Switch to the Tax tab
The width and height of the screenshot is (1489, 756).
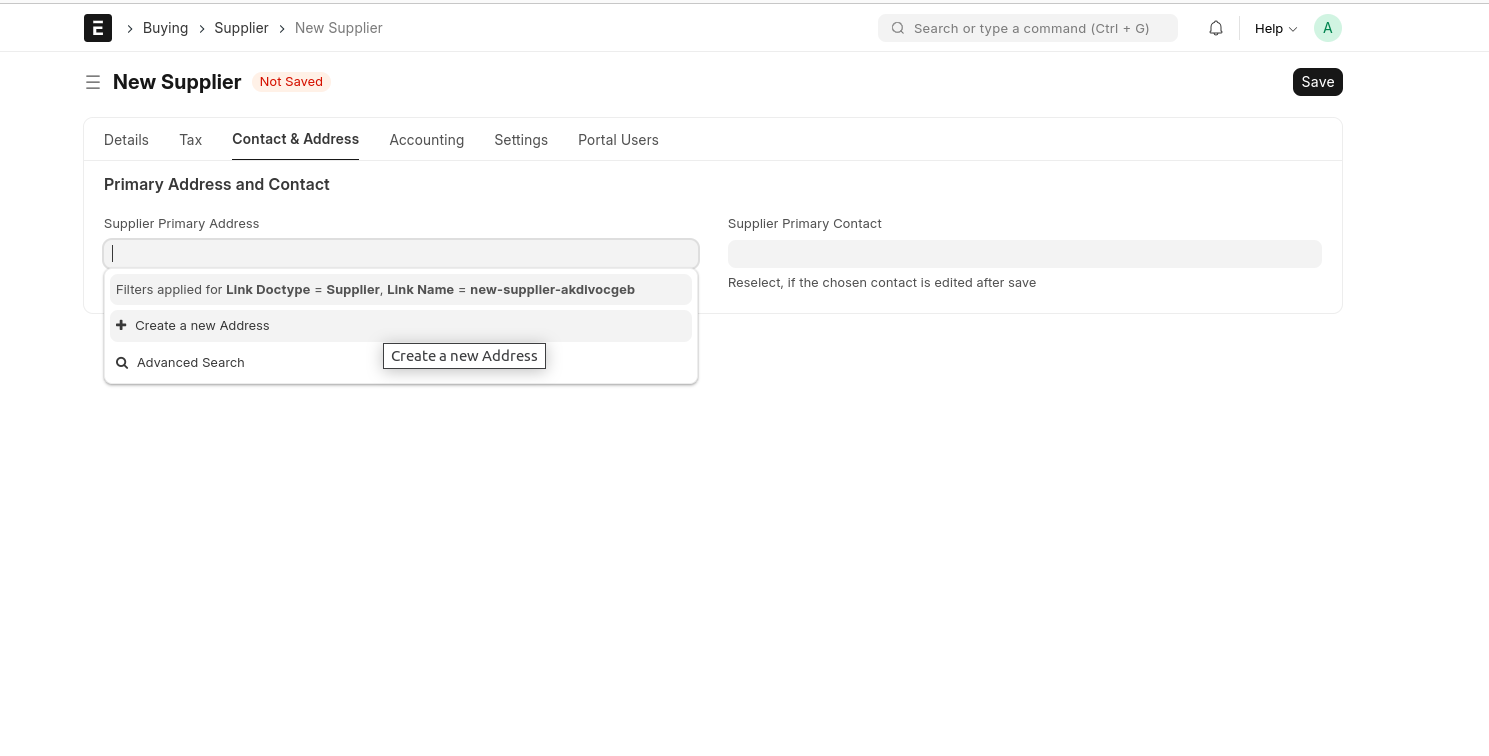click(190, 140)
